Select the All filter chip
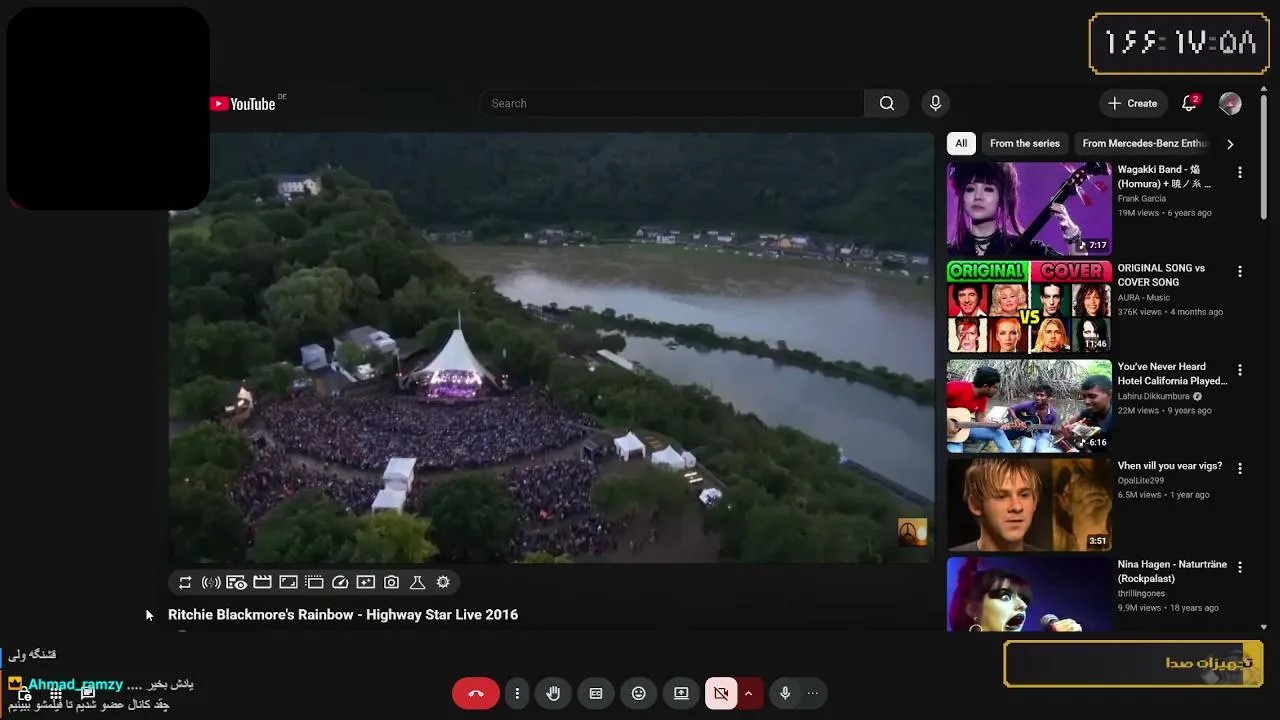 click(961, 143)
